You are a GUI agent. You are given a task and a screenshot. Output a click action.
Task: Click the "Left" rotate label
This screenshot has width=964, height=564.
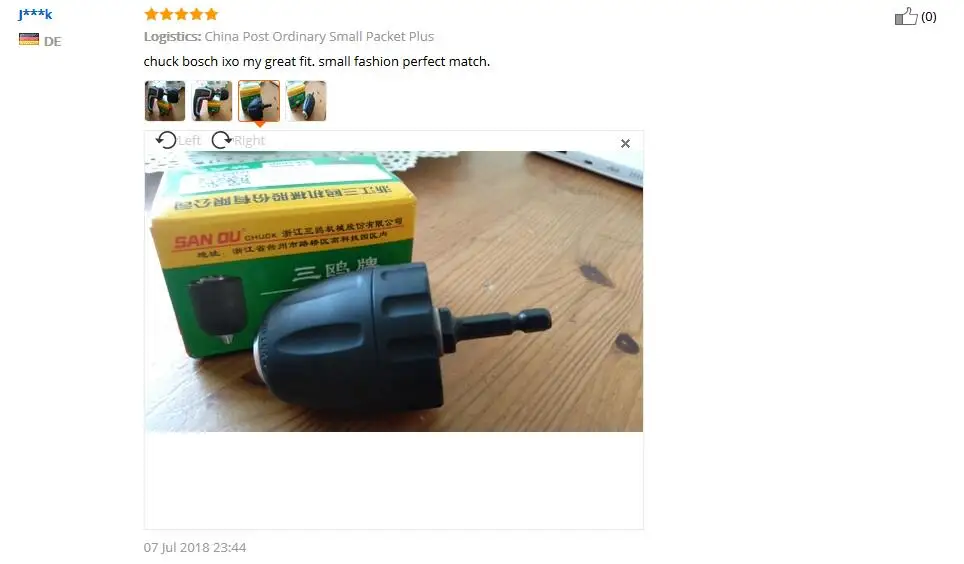[189, 141]
